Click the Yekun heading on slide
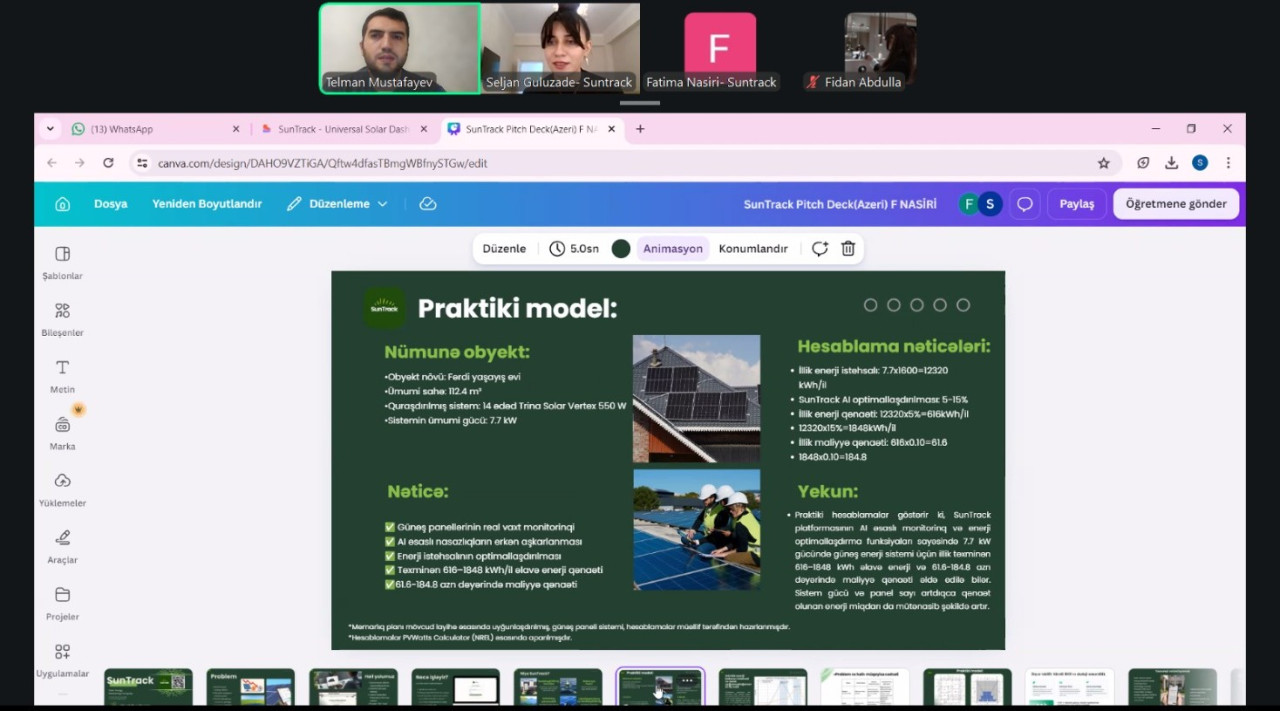 click(x=827, y=492)
